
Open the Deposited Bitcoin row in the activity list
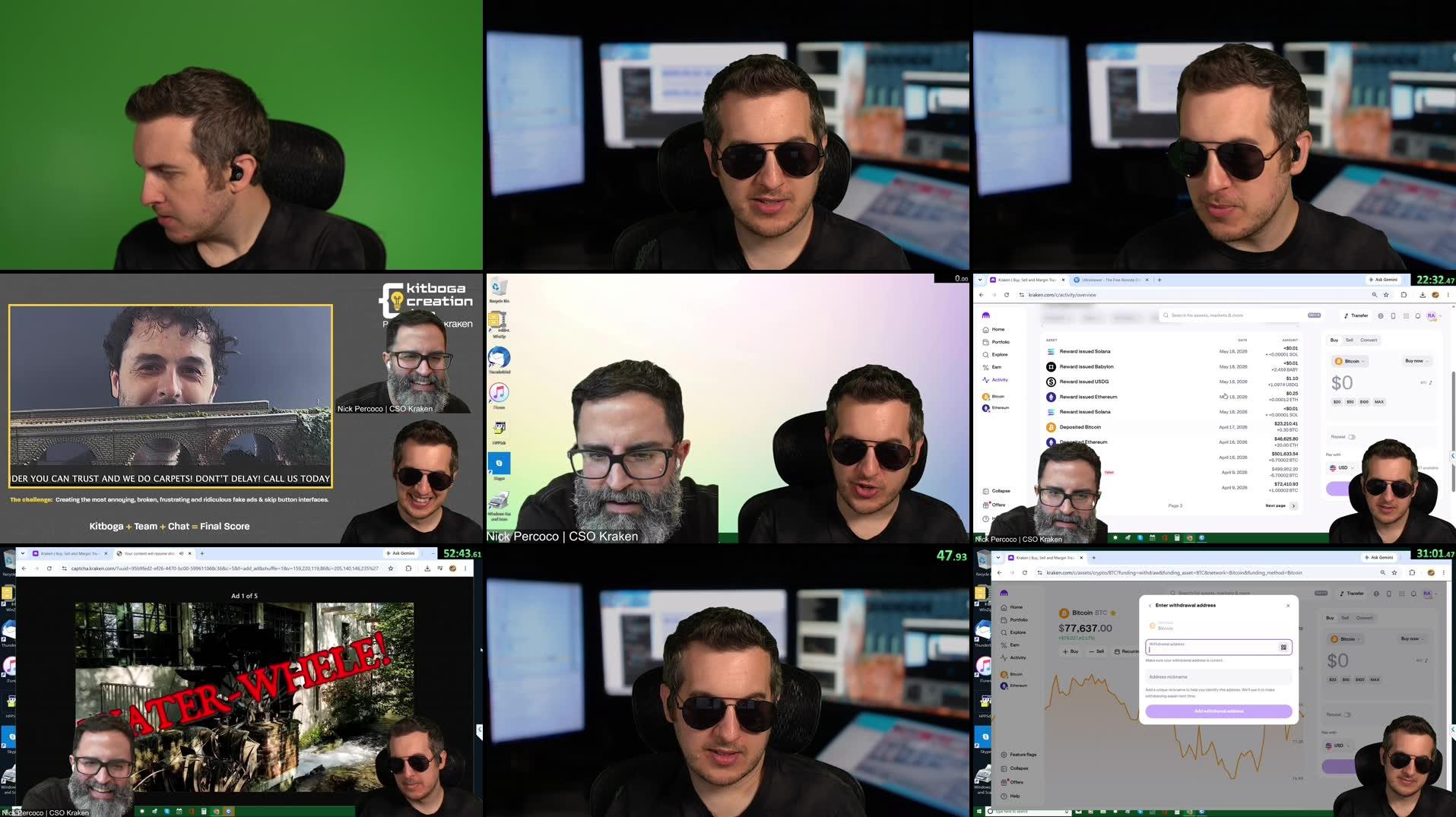point(1172,427)
